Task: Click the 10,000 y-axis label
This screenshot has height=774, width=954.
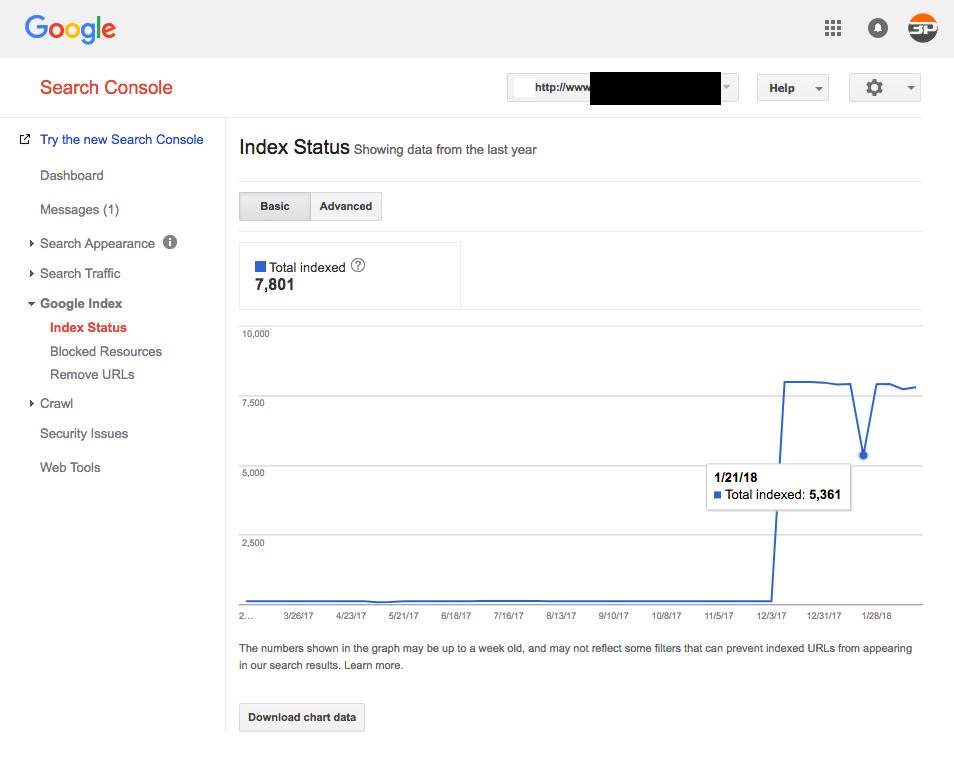Action: coord(256,333)
